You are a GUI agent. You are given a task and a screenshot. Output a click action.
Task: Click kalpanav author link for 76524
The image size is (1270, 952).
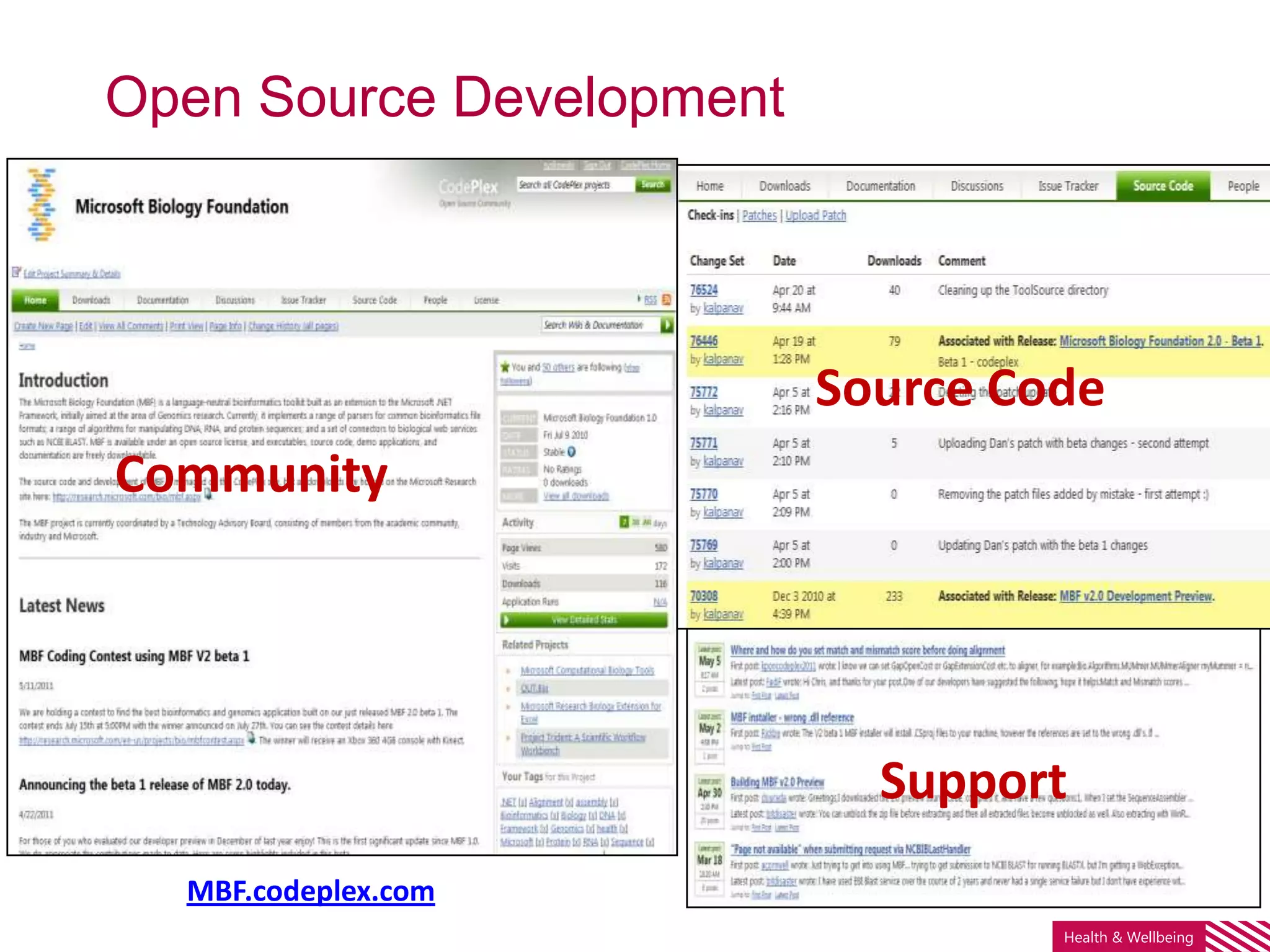point(722,308)
